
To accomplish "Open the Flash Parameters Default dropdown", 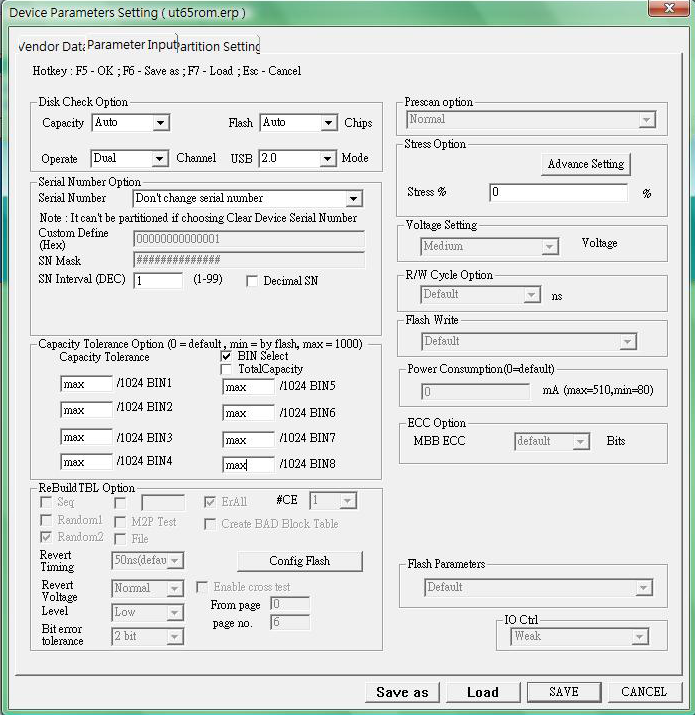I will click(538, 587).
